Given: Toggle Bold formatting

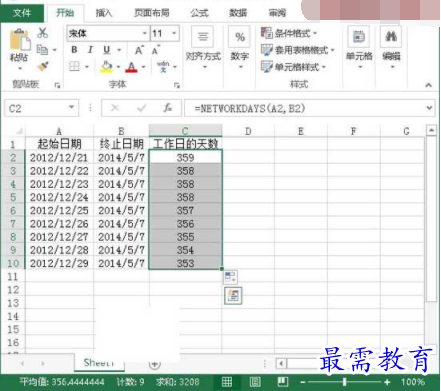Looking at the screenshot, I should tap(74, 50).
